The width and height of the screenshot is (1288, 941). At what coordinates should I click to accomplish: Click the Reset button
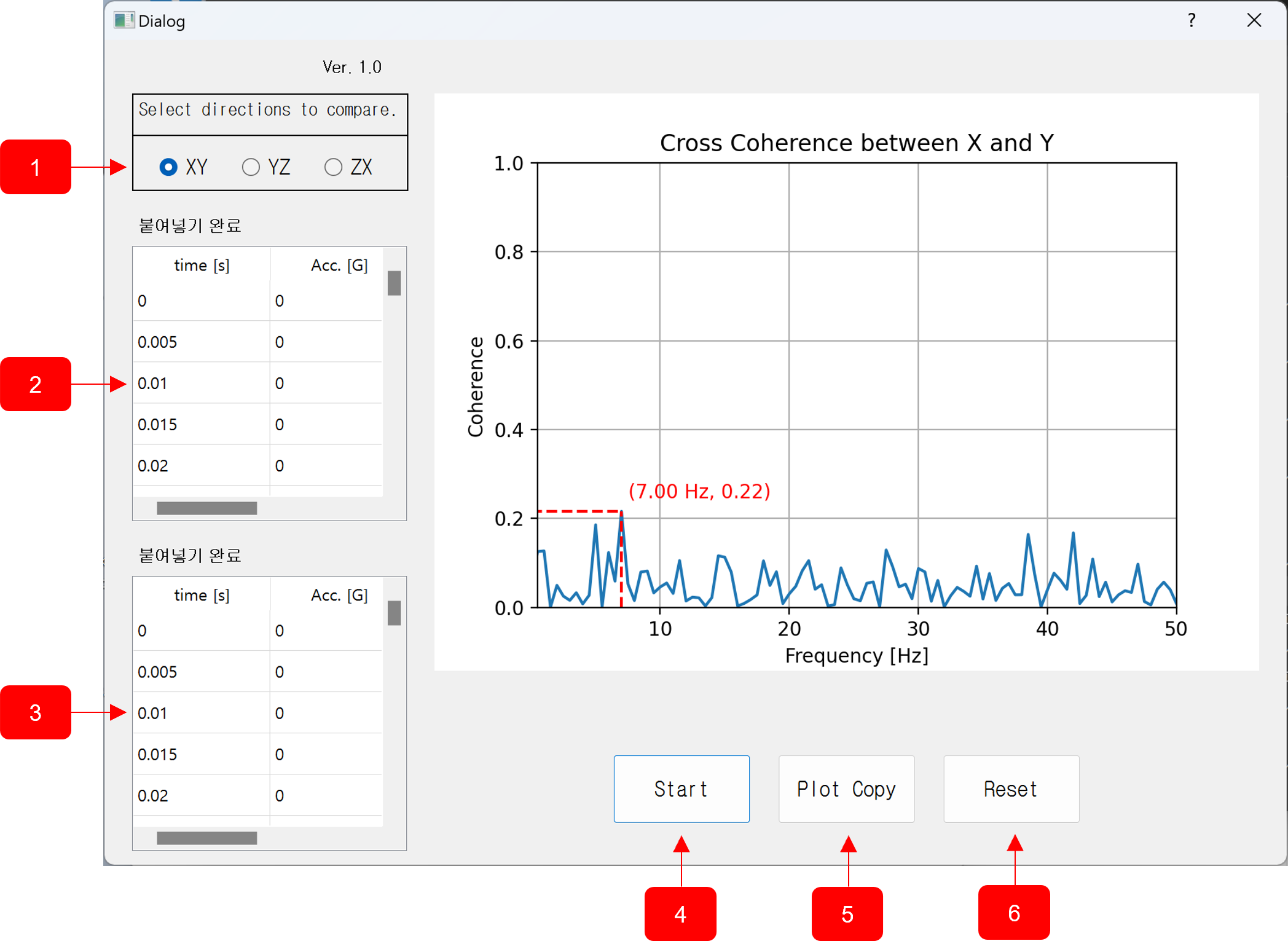click(1011, 789)
